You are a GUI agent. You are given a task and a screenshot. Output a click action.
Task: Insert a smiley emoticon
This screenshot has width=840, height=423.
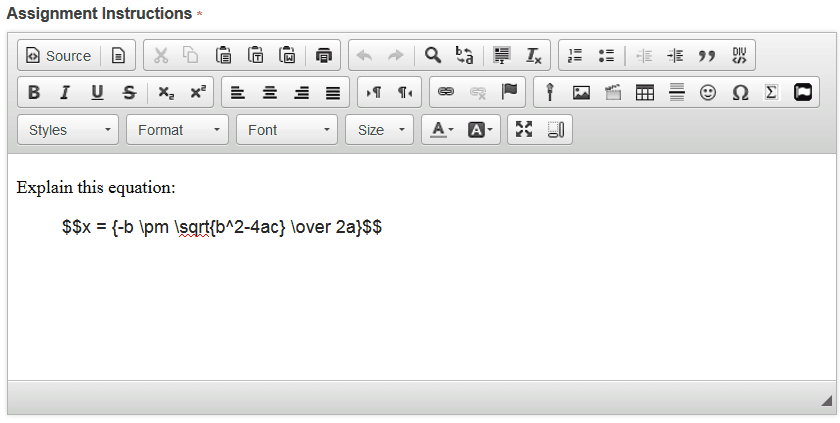pyautogui.click(x=708, y=93)
